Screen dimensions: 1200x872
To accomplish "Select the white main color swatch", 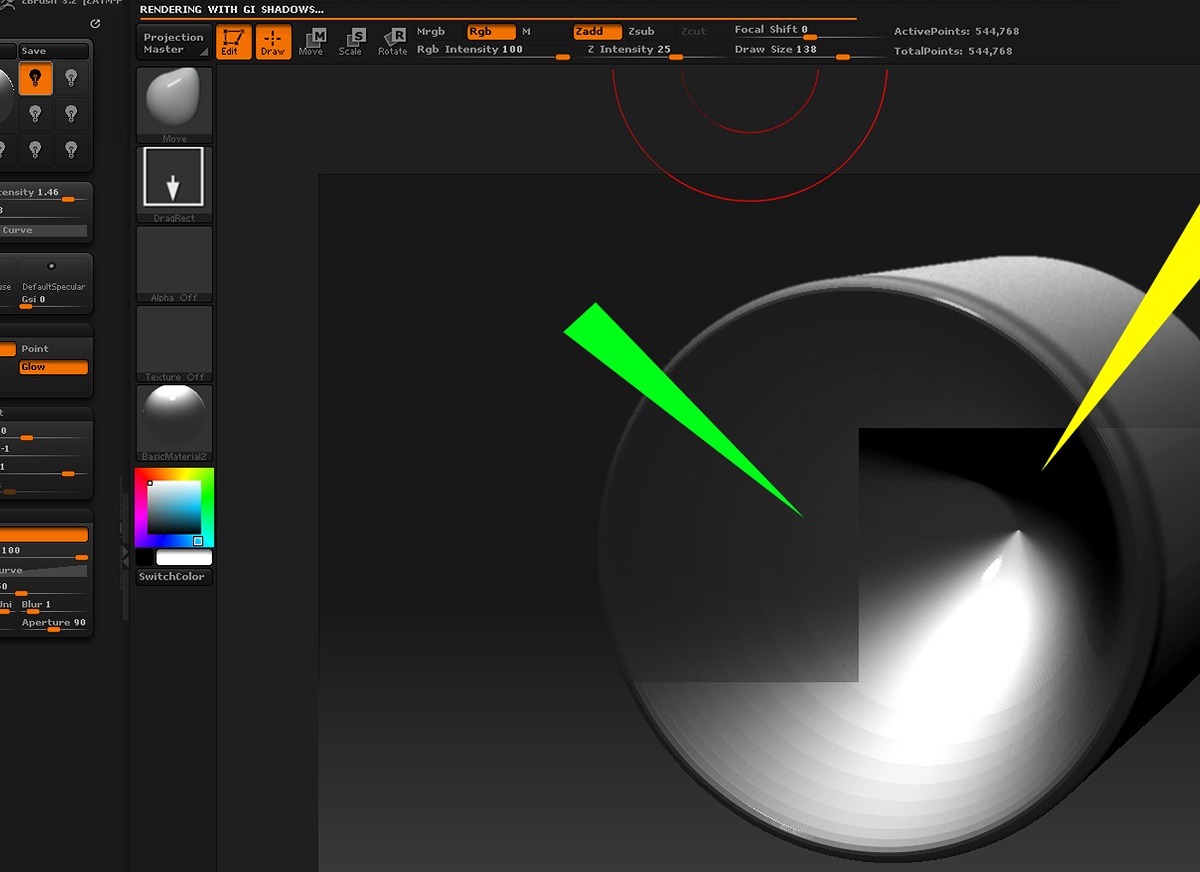I will (x=184, y=557).
